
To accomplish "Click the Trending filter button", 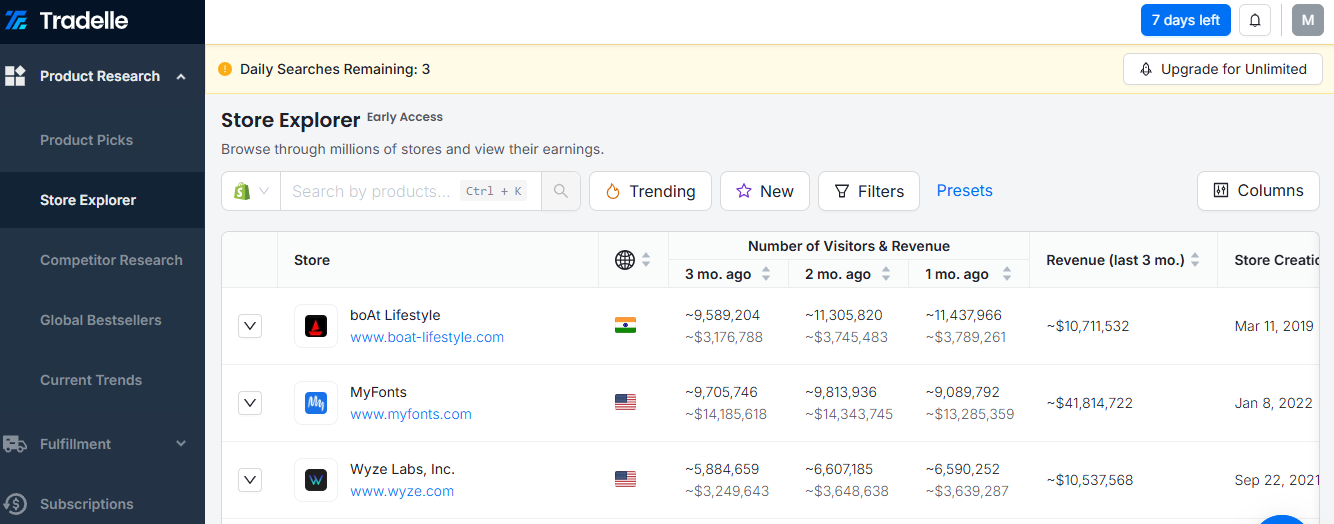I will click(x=650, y=191).
